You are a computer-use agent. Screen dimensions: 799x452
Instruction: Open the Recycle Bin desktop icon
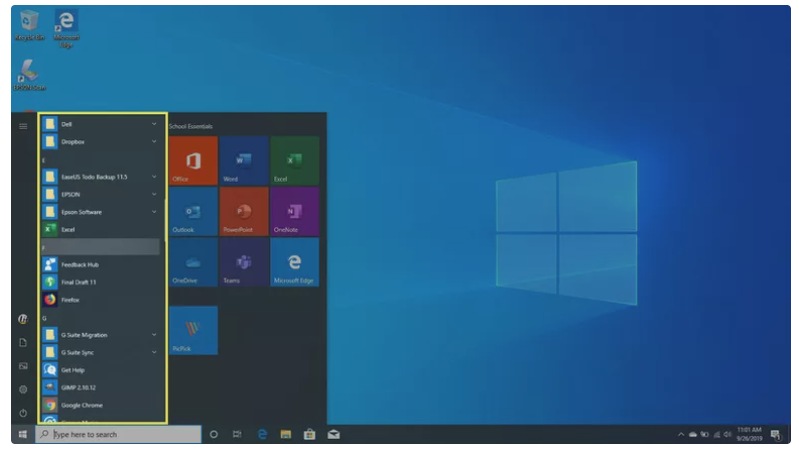tap(29, 25)
